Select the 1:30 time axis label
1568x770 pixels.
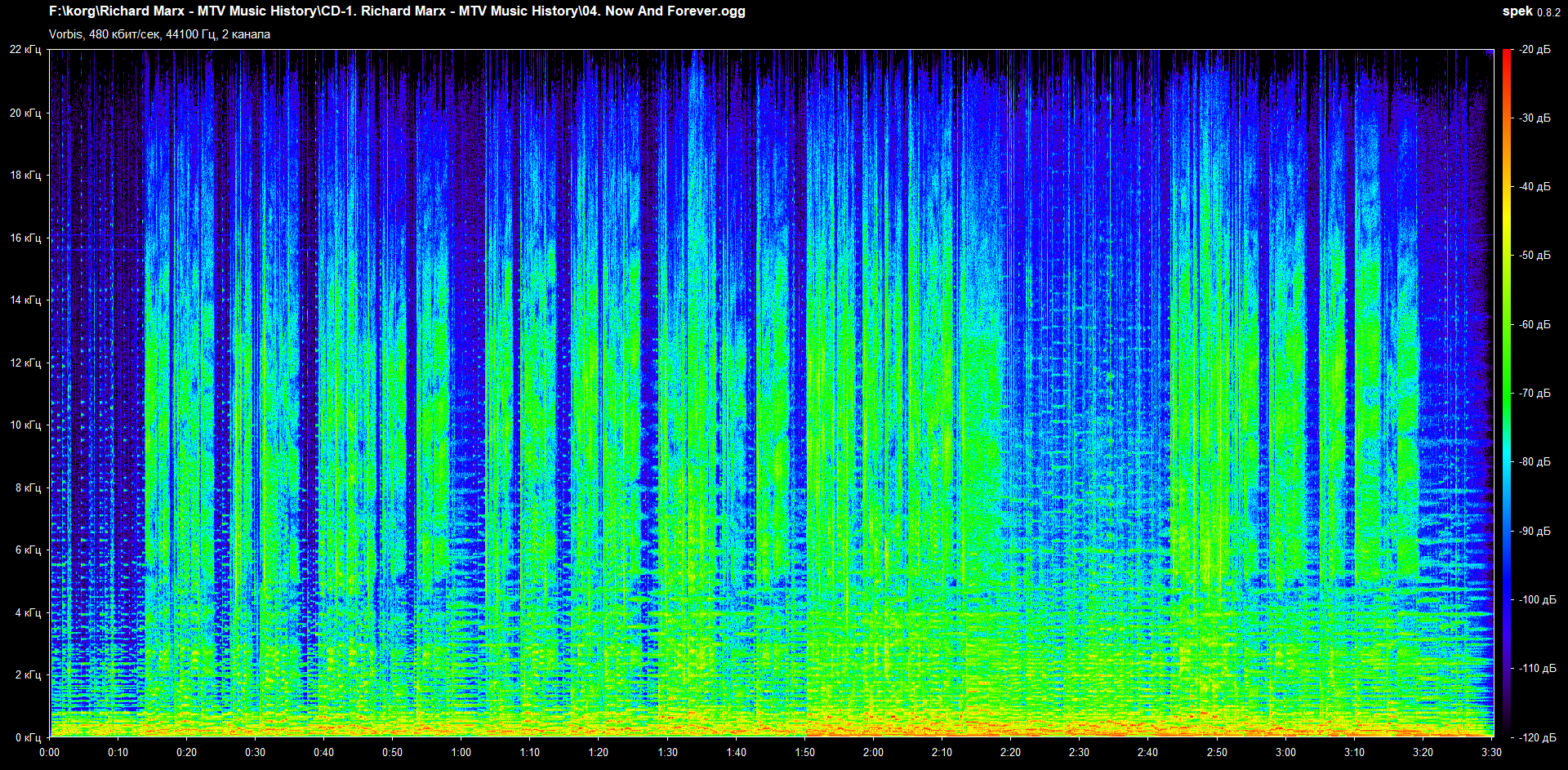pyautogui.click(x=667, y=752)
